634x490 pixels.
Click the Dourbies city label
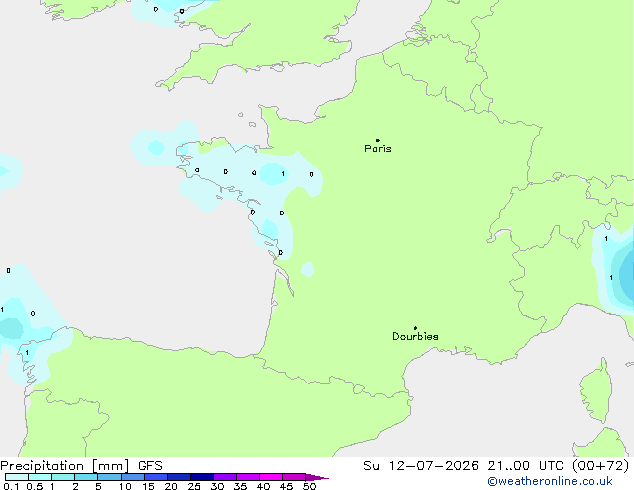[x=415, y=336]
